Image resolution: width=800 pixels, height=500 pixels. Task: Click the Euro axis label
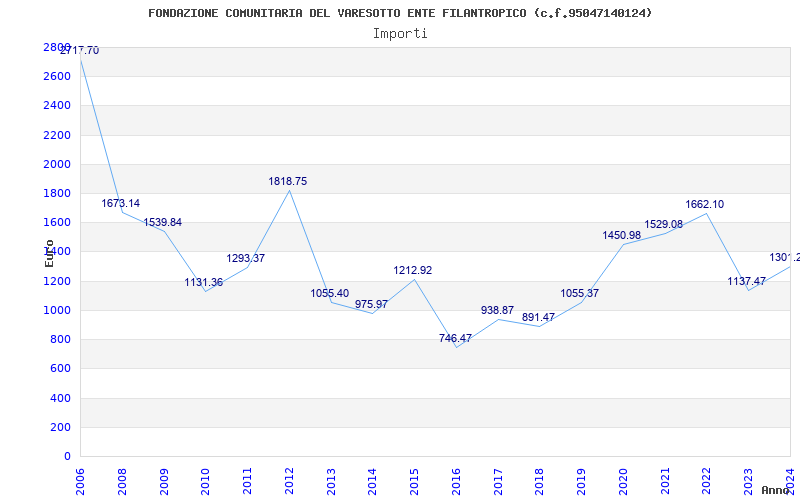pyautogui.click(x=49, y=254)
